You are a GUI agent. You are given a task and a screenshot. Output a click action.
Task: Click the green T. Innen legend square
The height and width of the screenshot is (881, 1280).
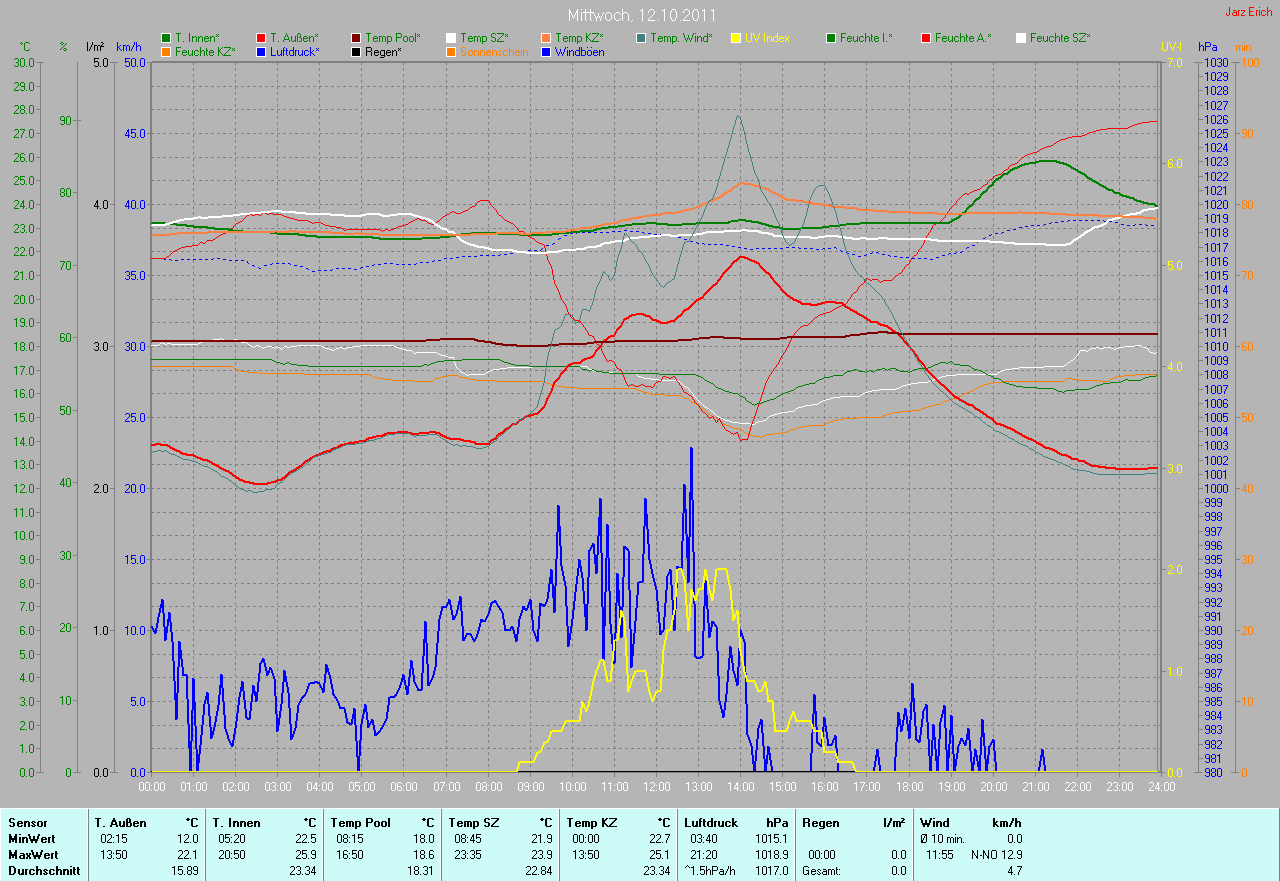(x=166, y=38)
